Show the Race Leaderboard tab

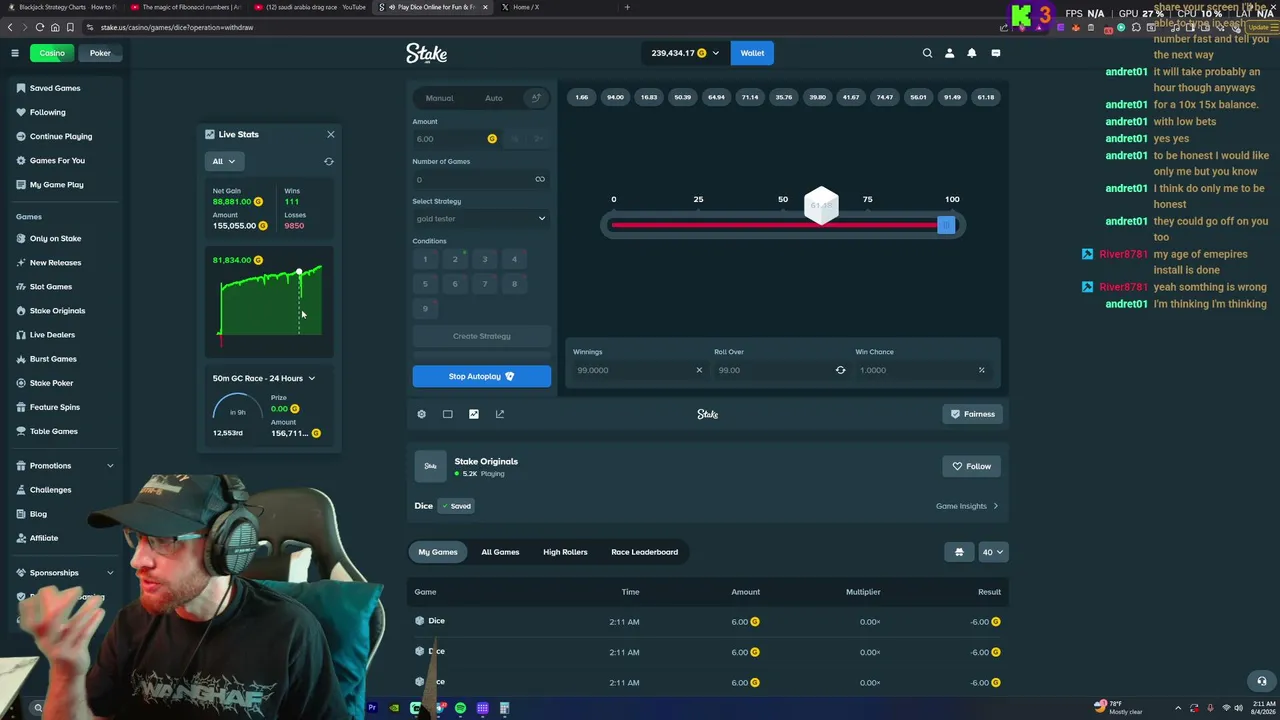pos(644,552)
